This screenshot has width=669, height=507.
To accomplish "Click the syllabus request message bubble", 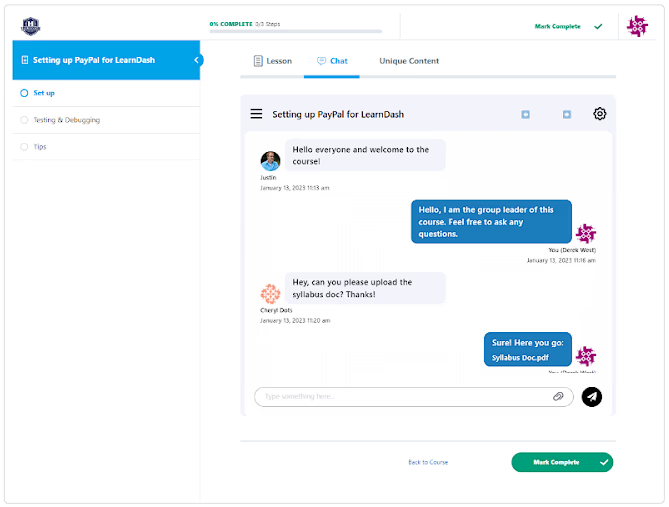I will [365, 288].
